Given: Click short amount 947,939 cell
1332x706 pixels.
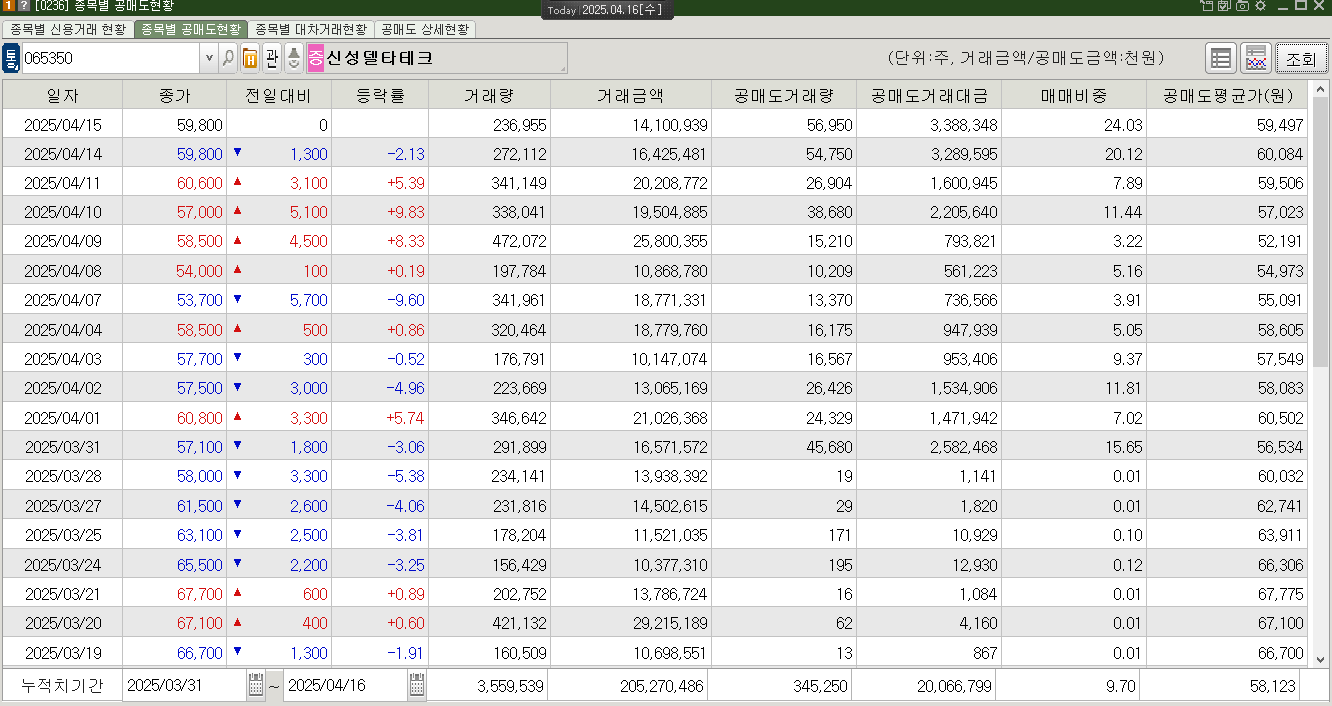Looking at the screenshot, I should [x=929, y=329].
